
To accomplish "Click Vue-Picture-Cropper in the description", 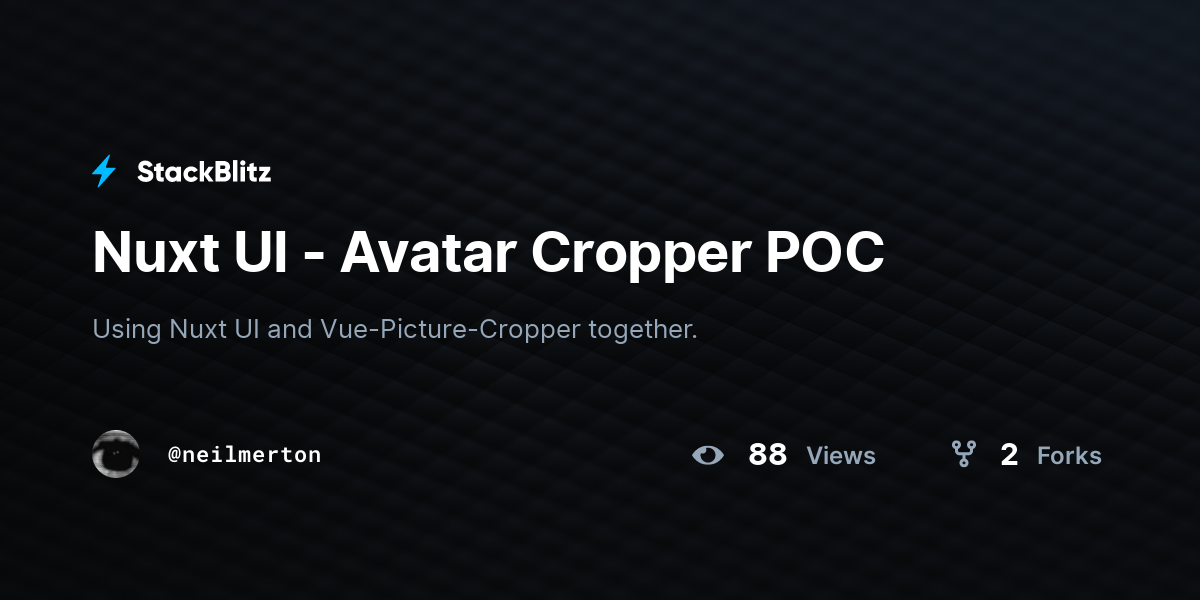I will tap(451, 329).
